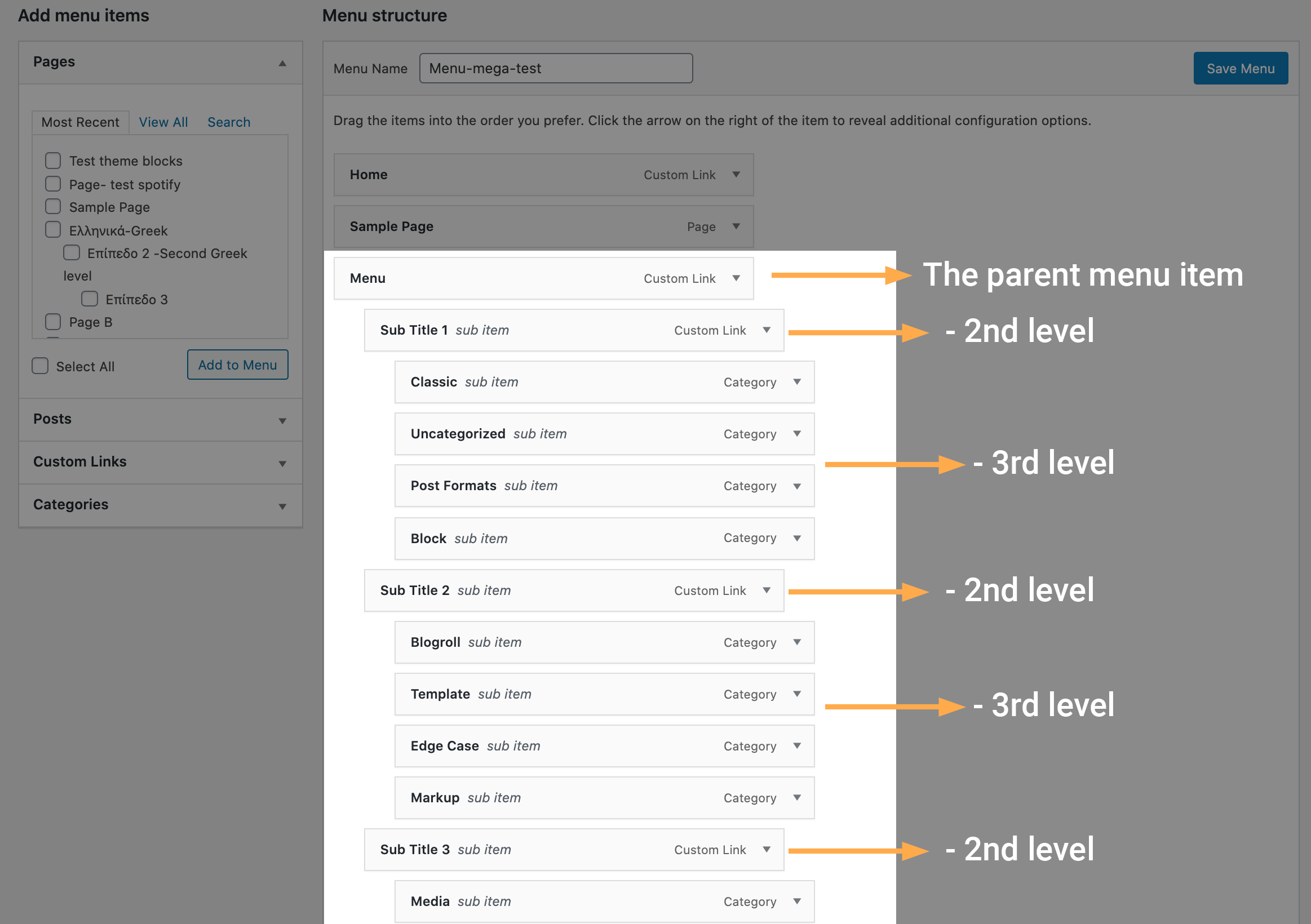Check the Sample Page checkbox
This screenshot has height=924, width=1311.
[x=52, y=206]
